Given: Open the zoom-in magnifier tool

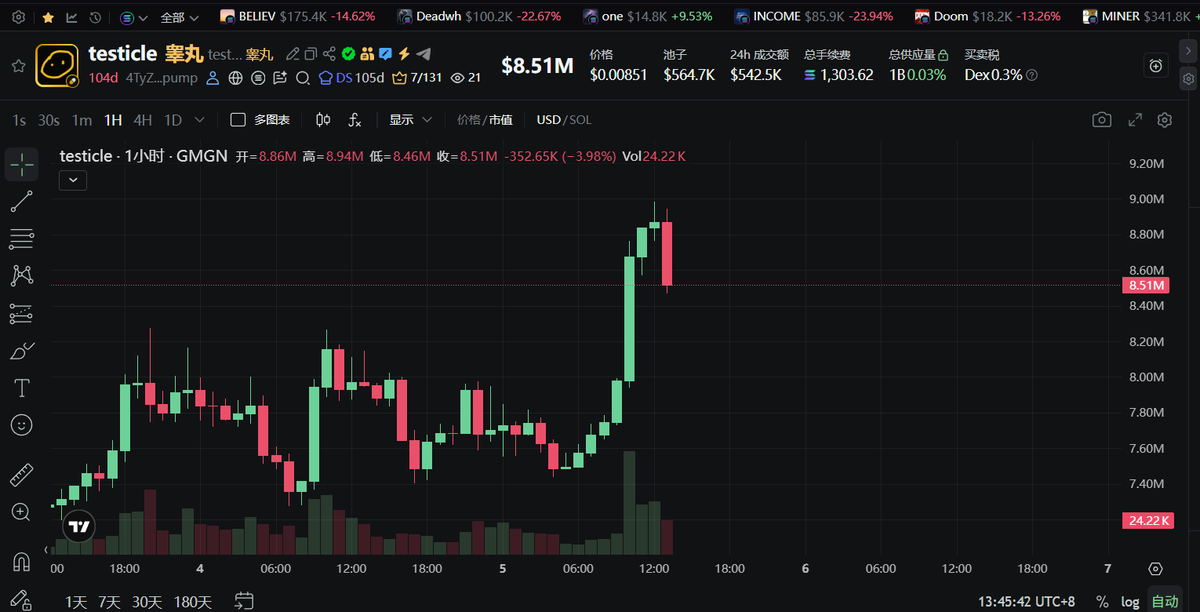Looking at the screenshot, I should click(x=21, y=512).
